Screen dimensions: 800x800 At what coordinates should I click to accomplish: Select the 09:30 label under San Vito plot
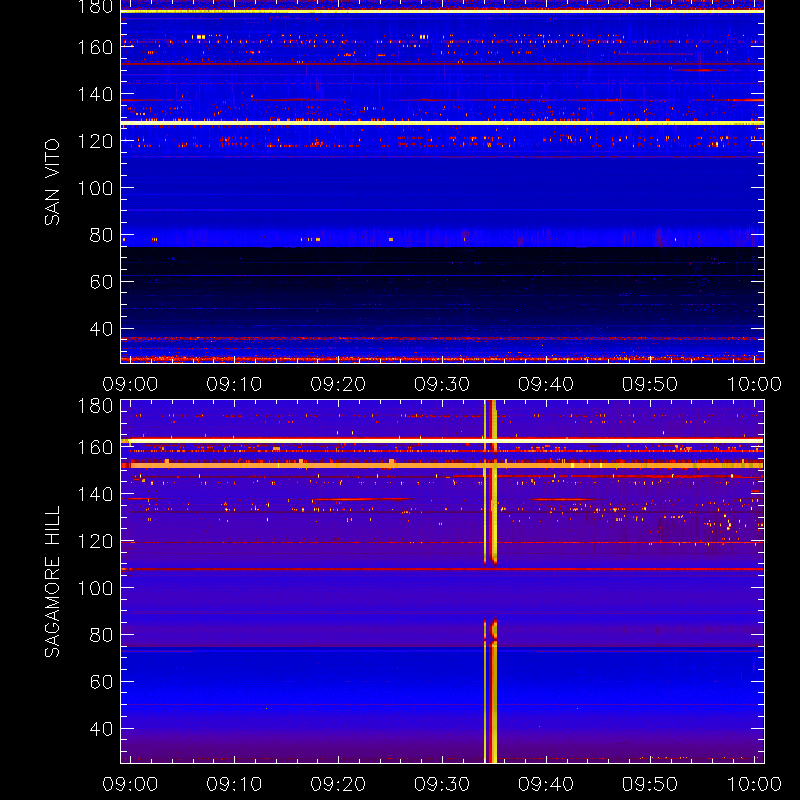click(x=442, y=384)
